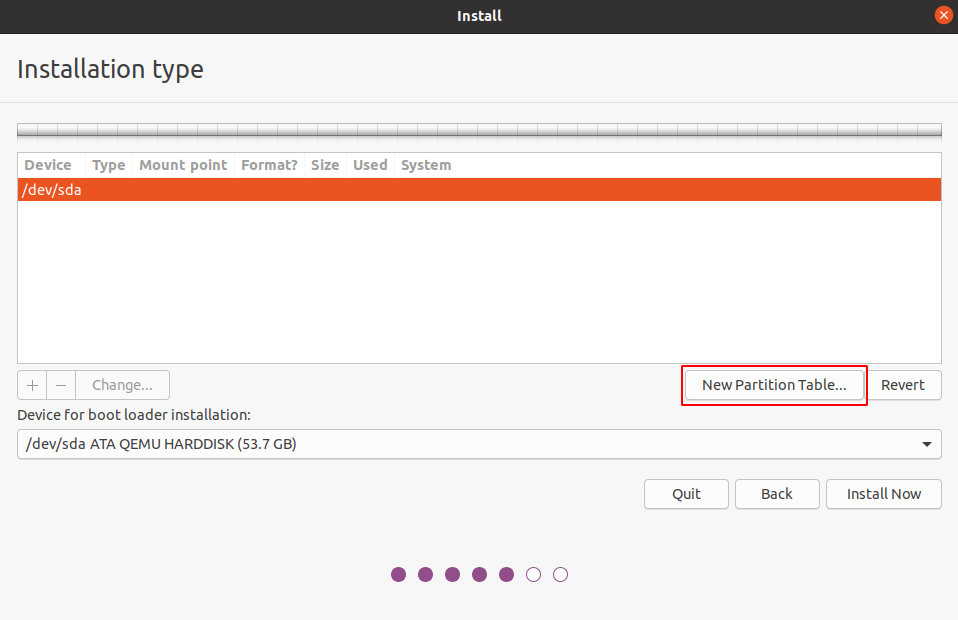Create a New Partition Table
The width and height of the screenshot is (958, 620).
pyautogui.click(x=774, y=385)
